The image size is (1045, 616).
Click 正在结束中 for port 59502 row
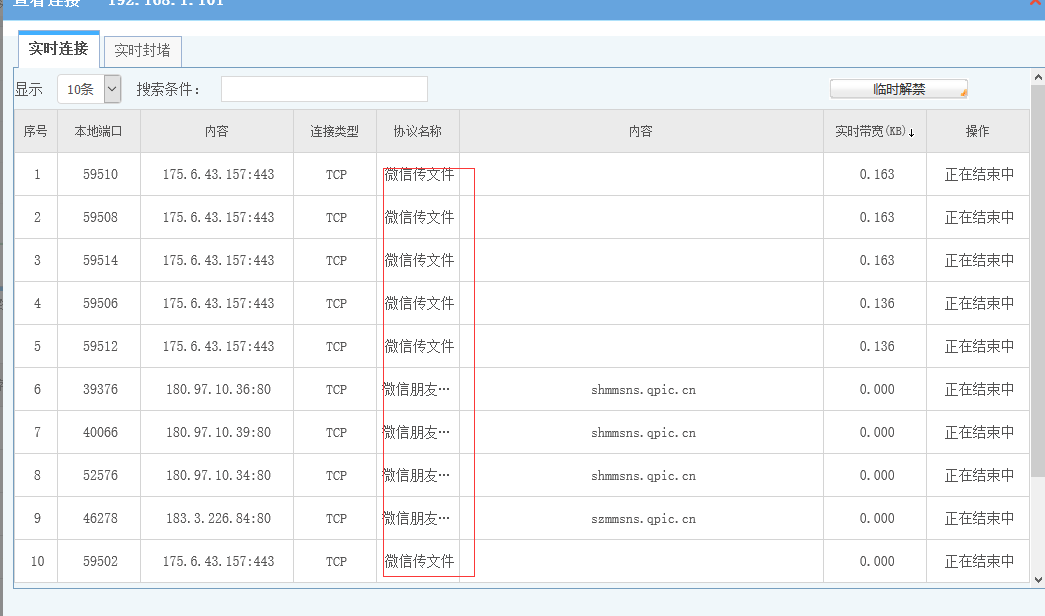(x=979, y=561)
